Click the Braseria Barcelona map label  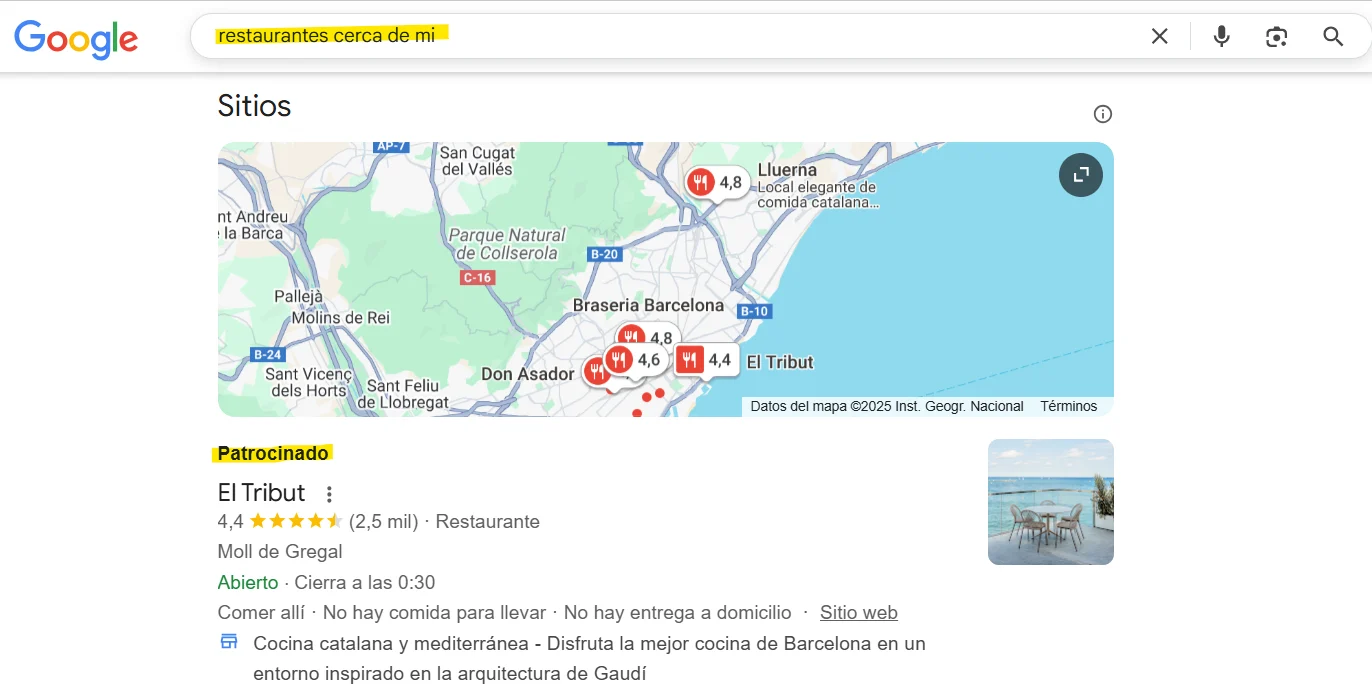point(648,305)
